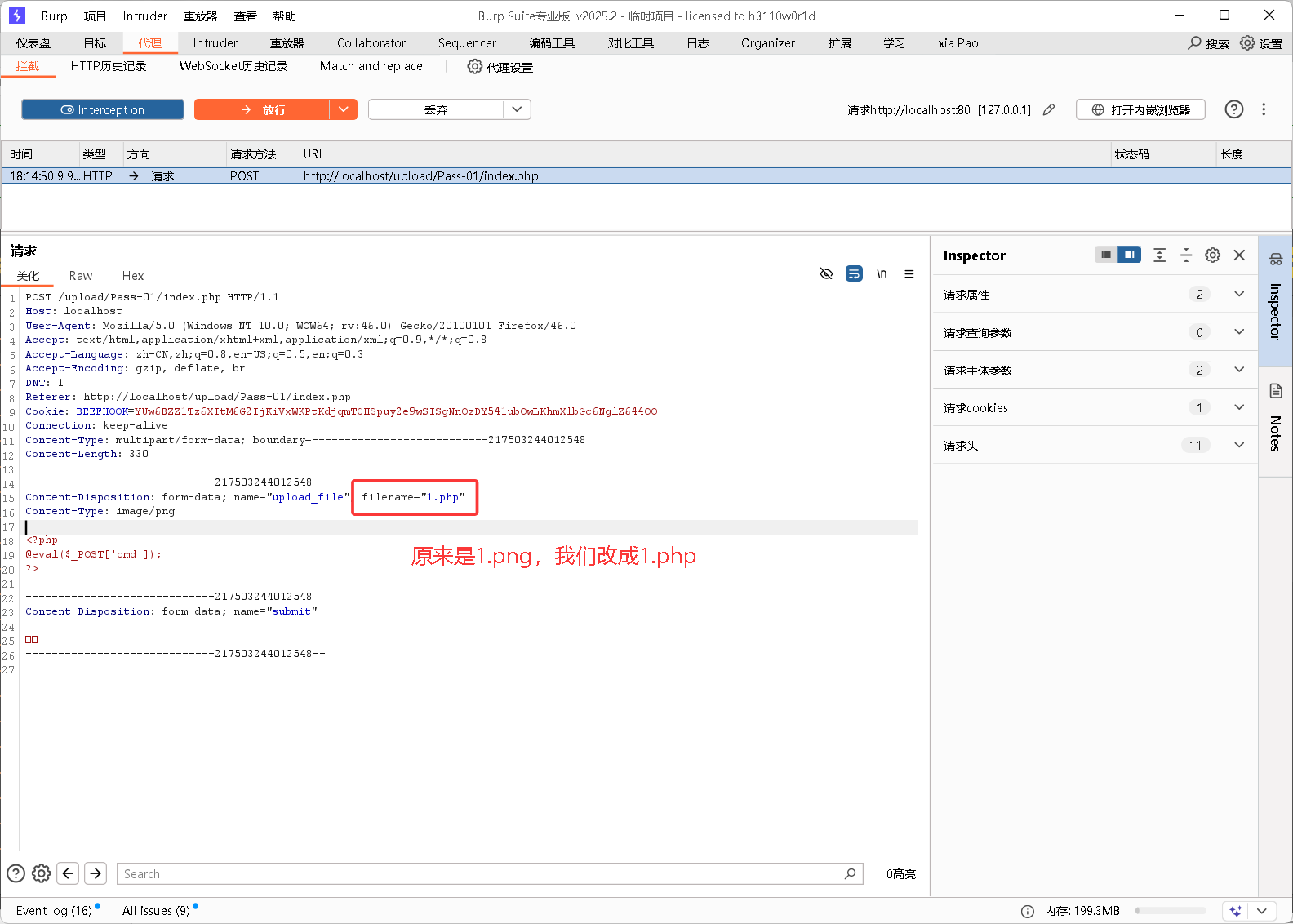
Task: Switch Inspector to single column layout
Action: (1106, 255)
